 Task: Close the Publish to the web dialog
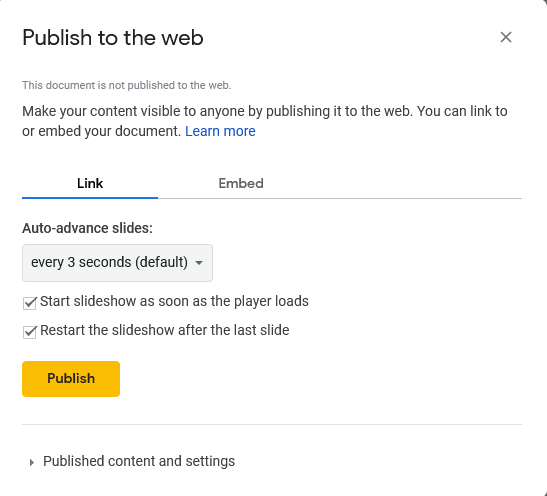tap(505, 37)
